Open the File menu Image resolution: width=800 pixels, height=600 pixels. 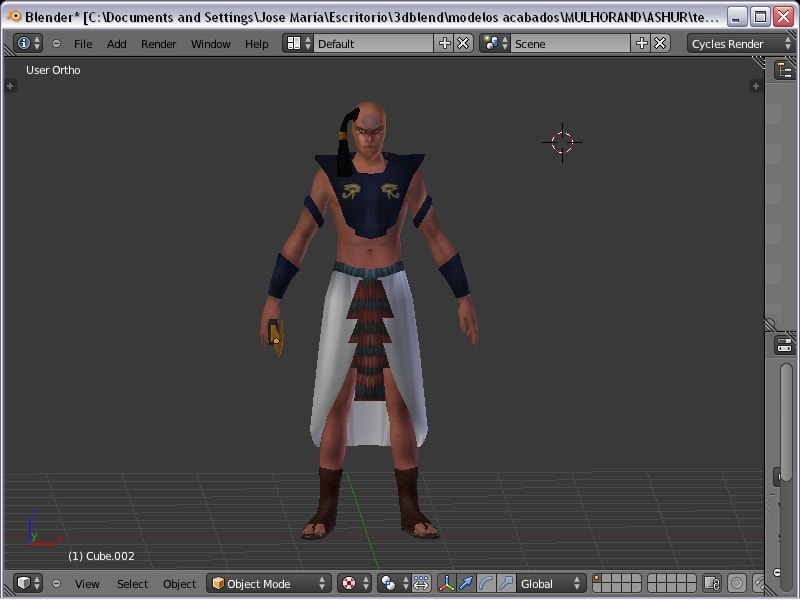(x=83, y=44)
